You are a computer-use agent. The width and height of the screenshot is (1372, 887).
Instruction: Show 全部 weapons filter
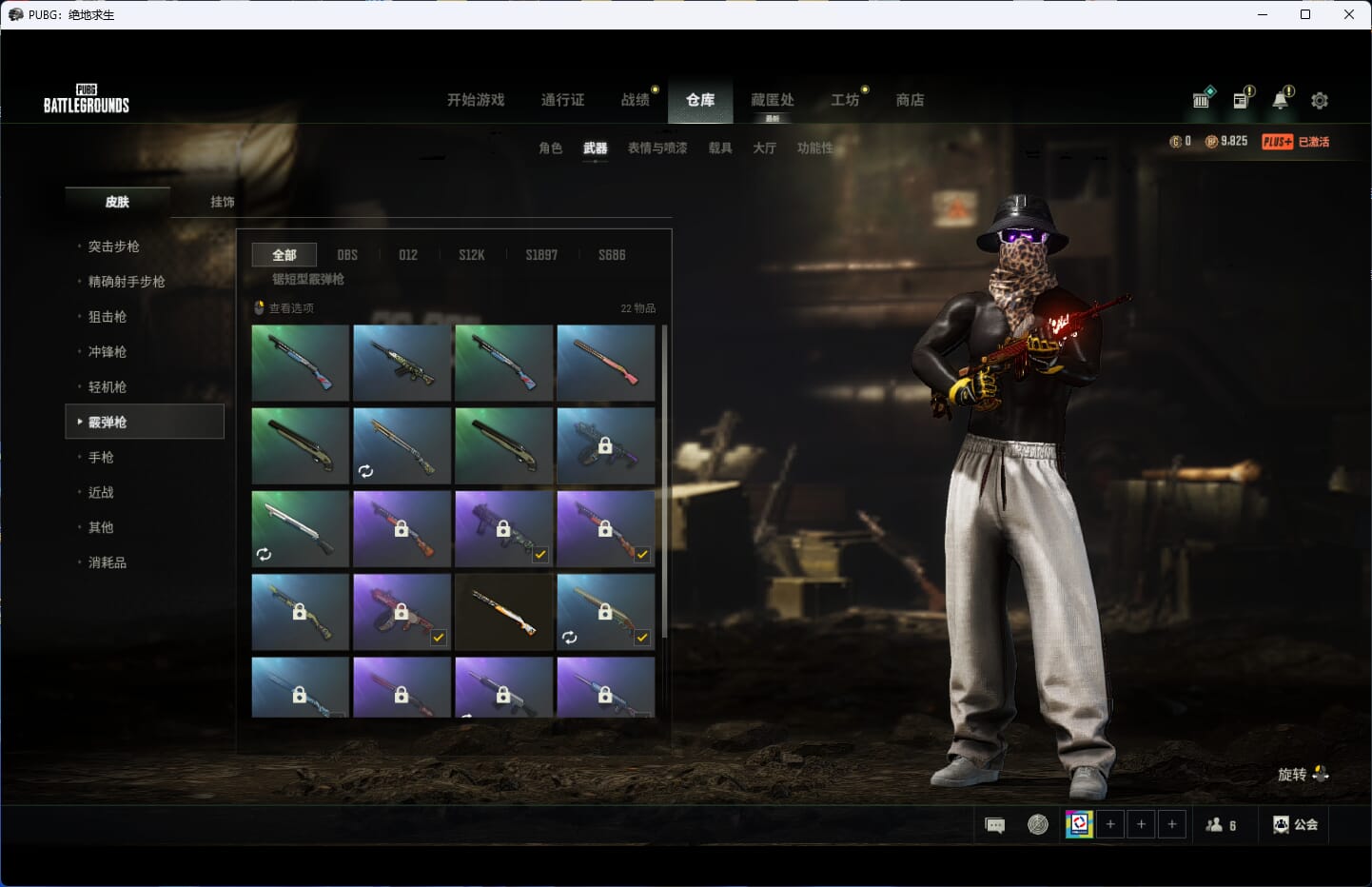pos(284,255)
